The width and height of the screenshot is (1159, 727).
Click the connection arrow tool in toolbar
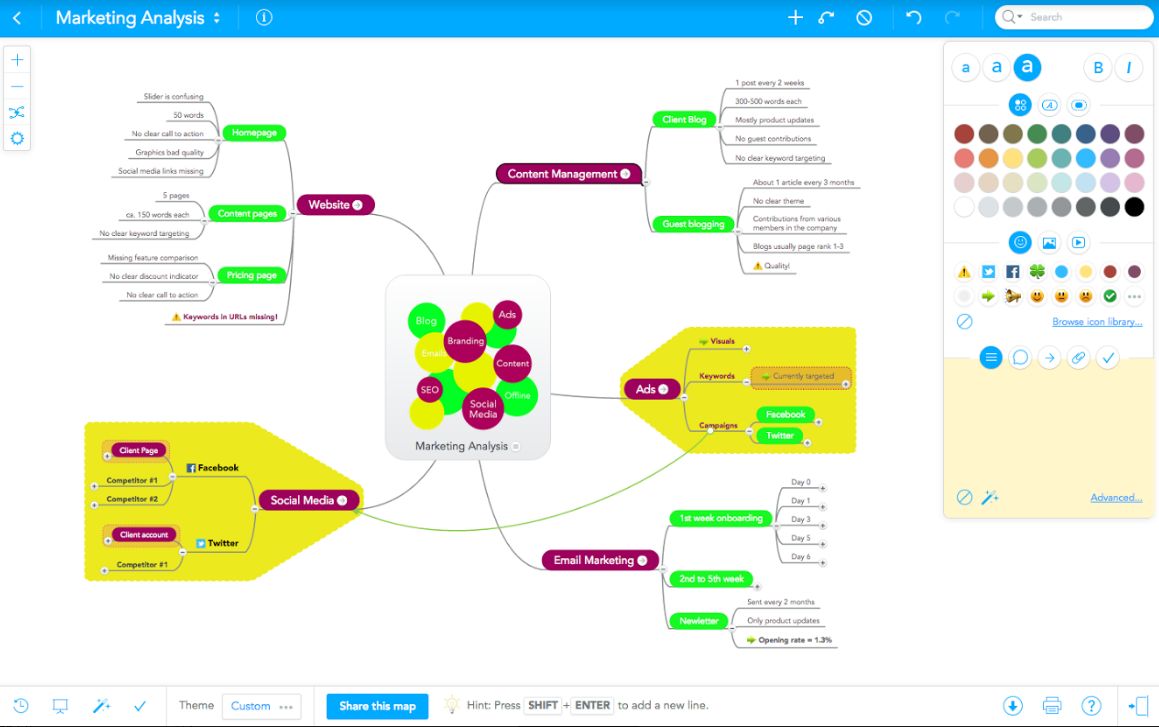pyautogui.click(x=827, y=17)
